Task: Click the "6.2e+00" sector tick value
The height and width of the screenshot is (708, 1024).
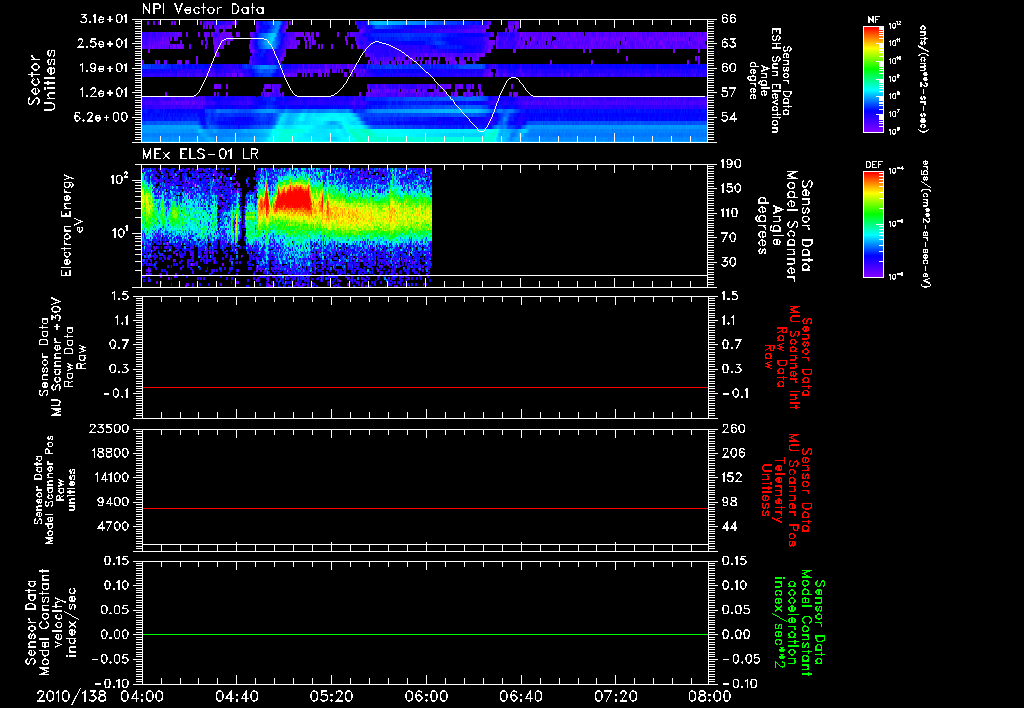Action: point(103,118)
